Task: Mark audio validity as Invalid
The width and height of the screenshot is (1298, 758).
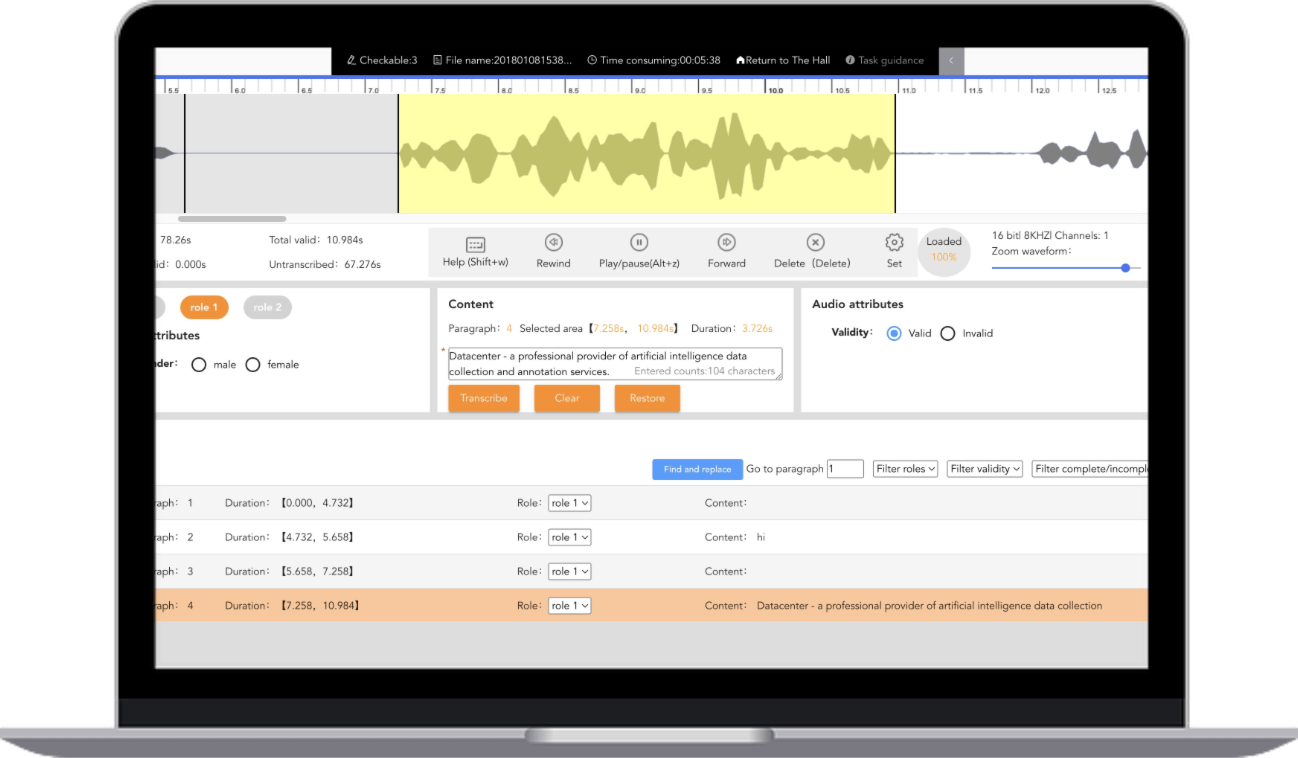Action: point(948,334)
